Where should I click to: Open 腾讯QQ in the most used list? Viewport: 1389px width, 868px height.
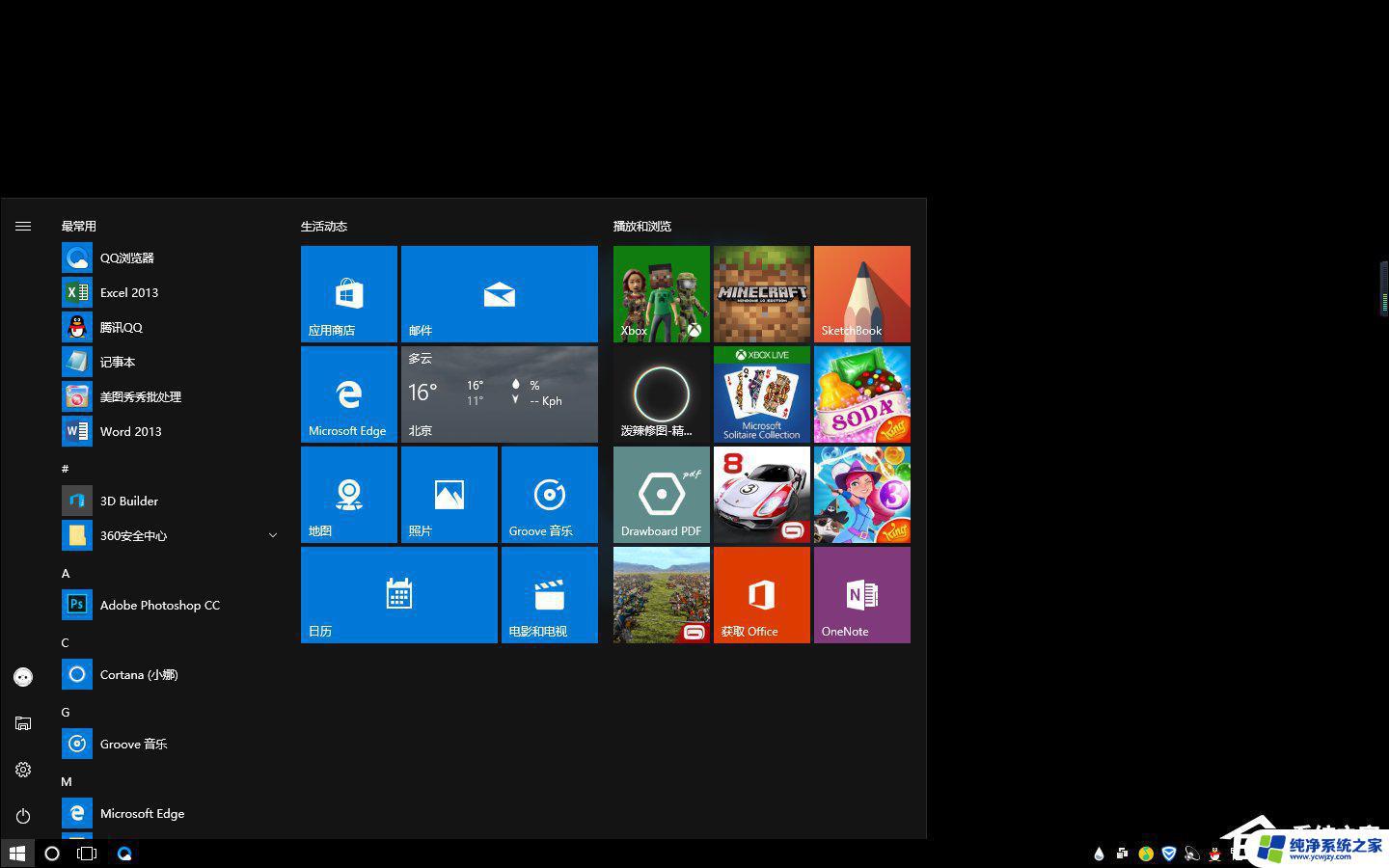(170, 327)
